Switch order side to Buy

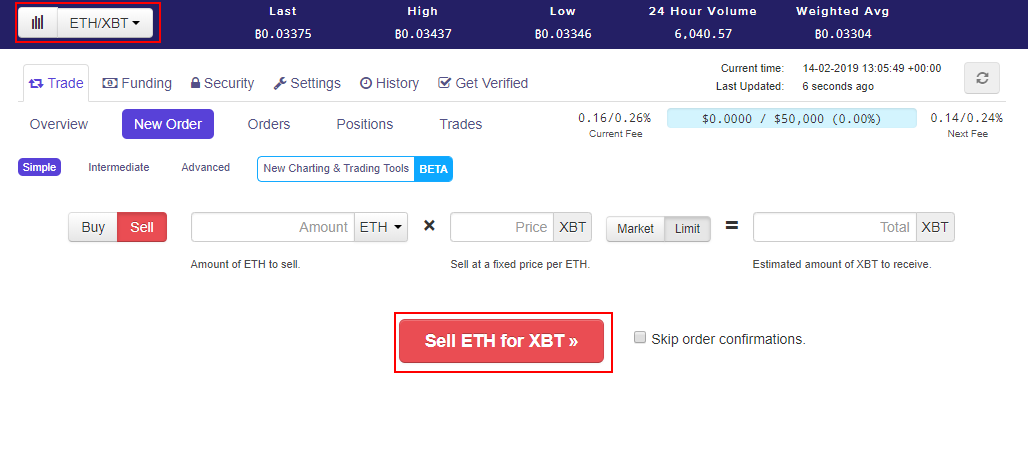93,227
